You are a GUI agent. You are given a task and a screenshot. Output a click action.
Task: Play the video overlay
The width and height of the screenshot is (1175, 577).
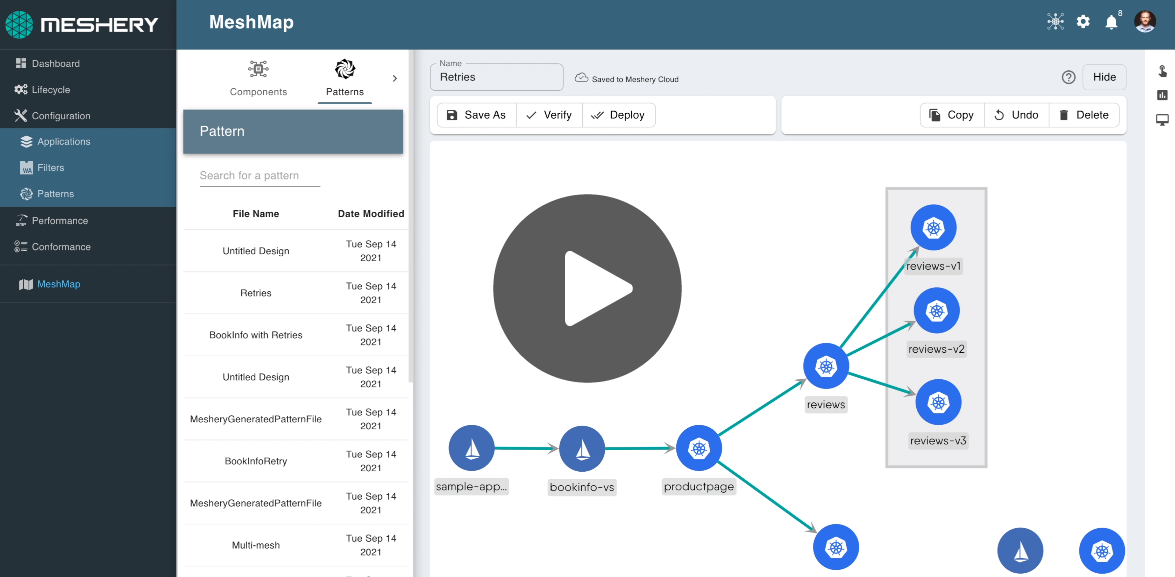[x=587, y=288]
